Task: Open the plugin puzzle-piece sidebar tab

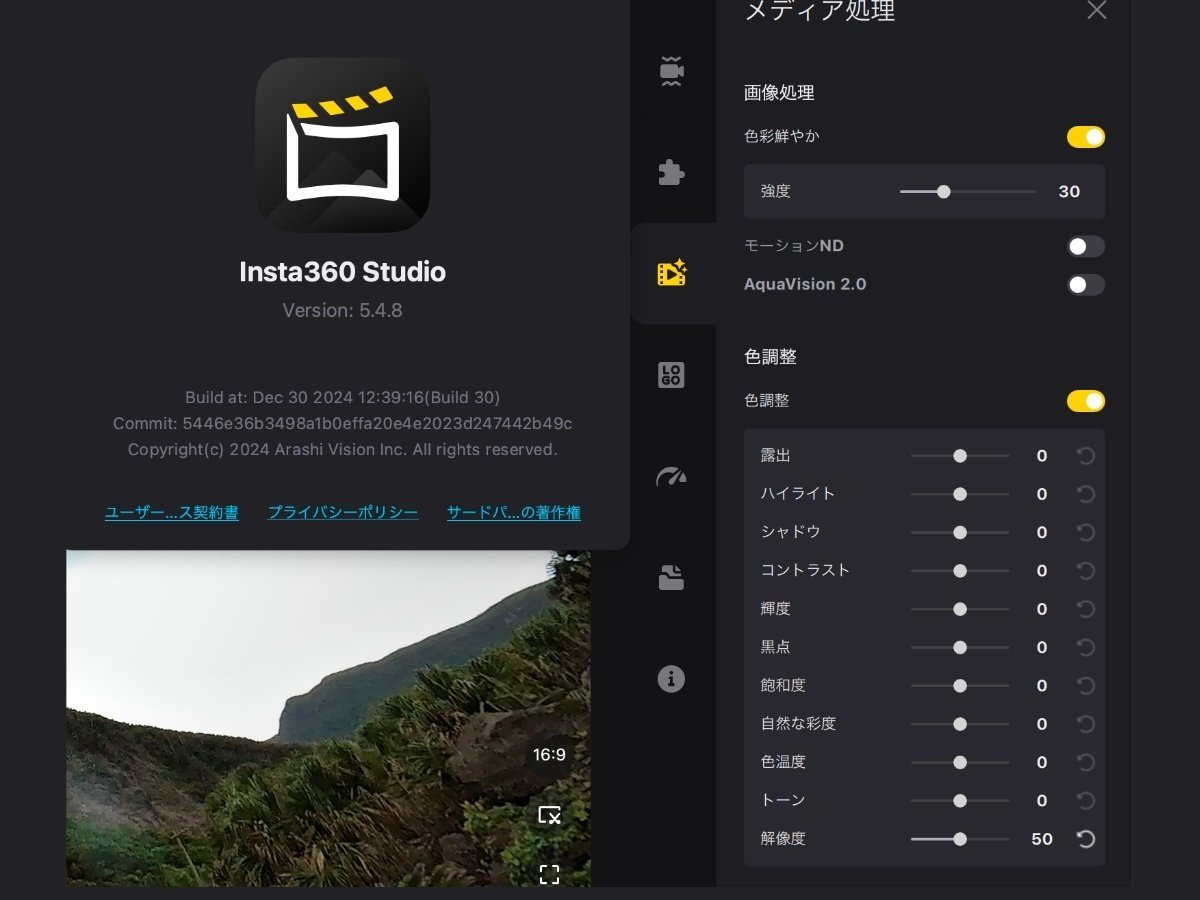Action: [672, 173]
